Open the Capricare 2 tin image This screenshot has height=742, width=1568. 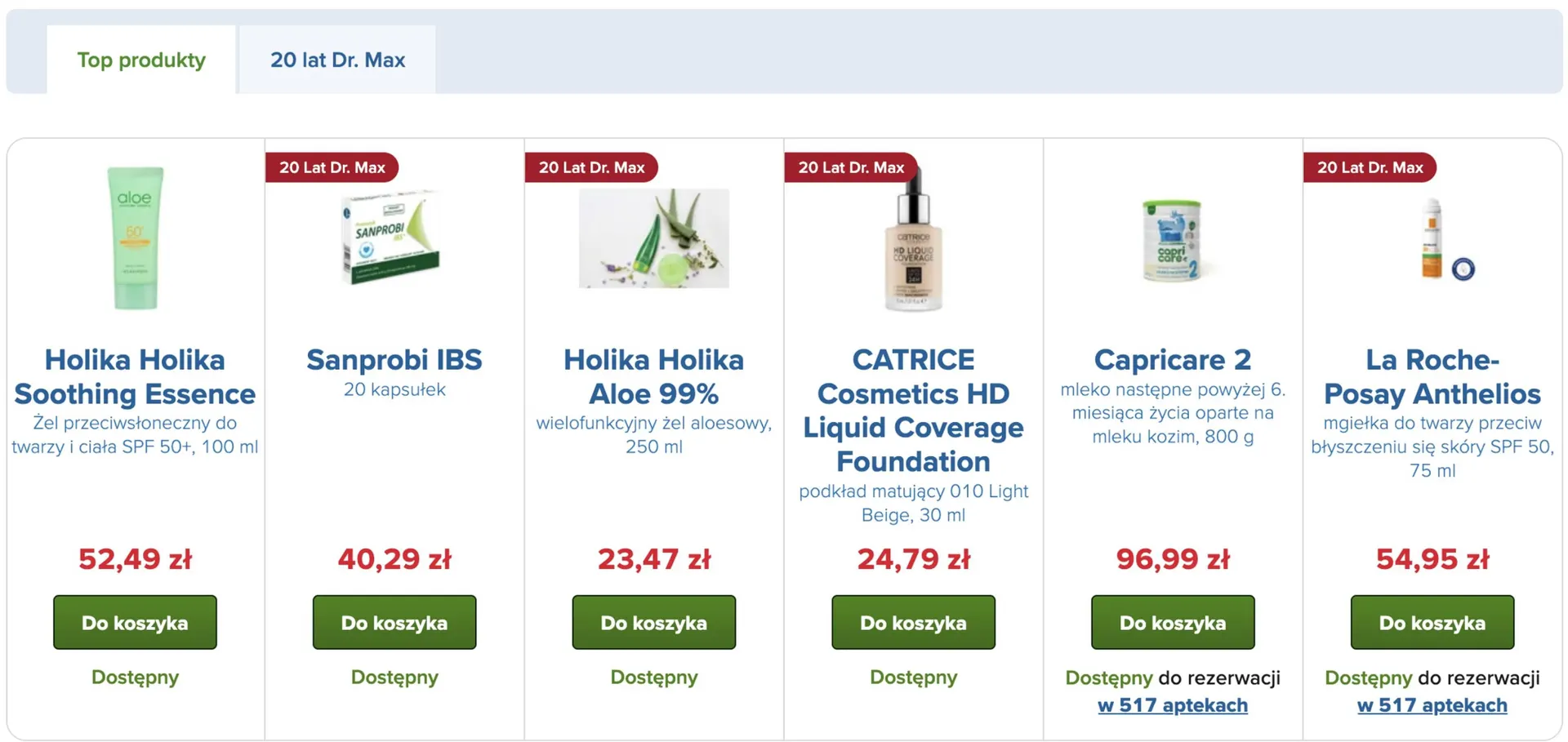pyautogui.click(x=1172, y=241)
